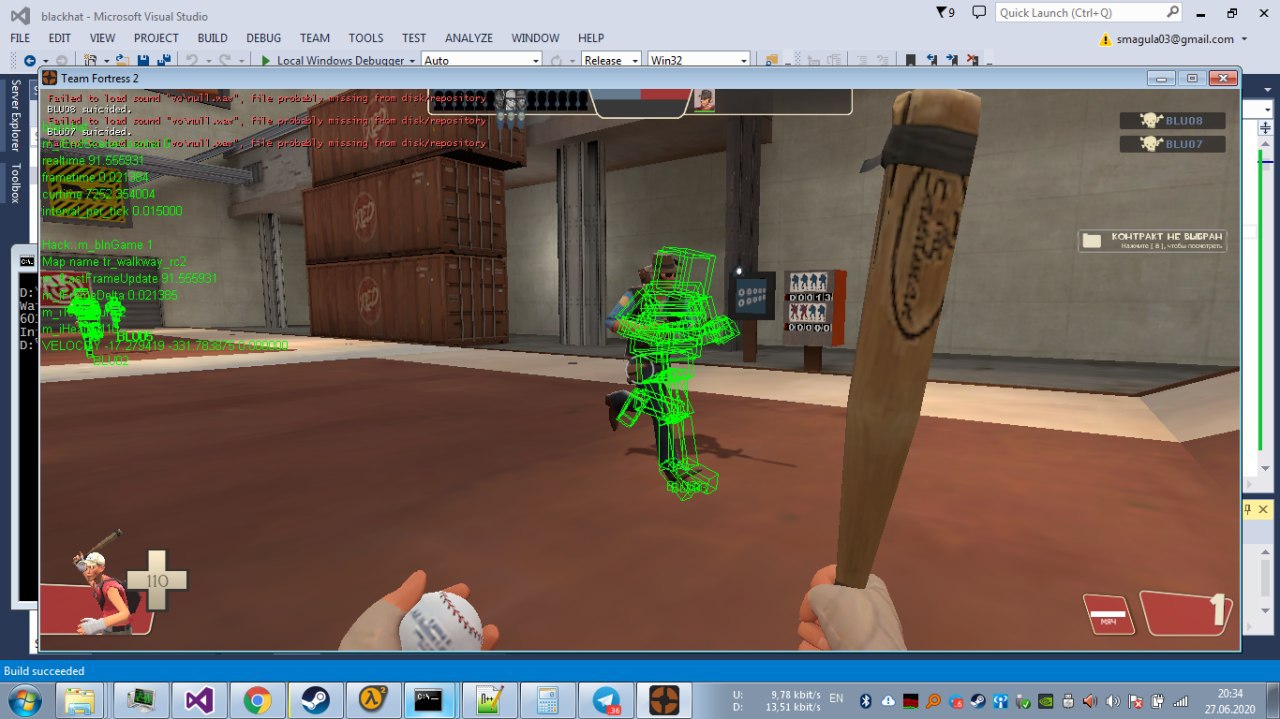This screenshot has width=1280, height=719.
Task: Open the TEAM menu
Action: click(x=314, y=38)
